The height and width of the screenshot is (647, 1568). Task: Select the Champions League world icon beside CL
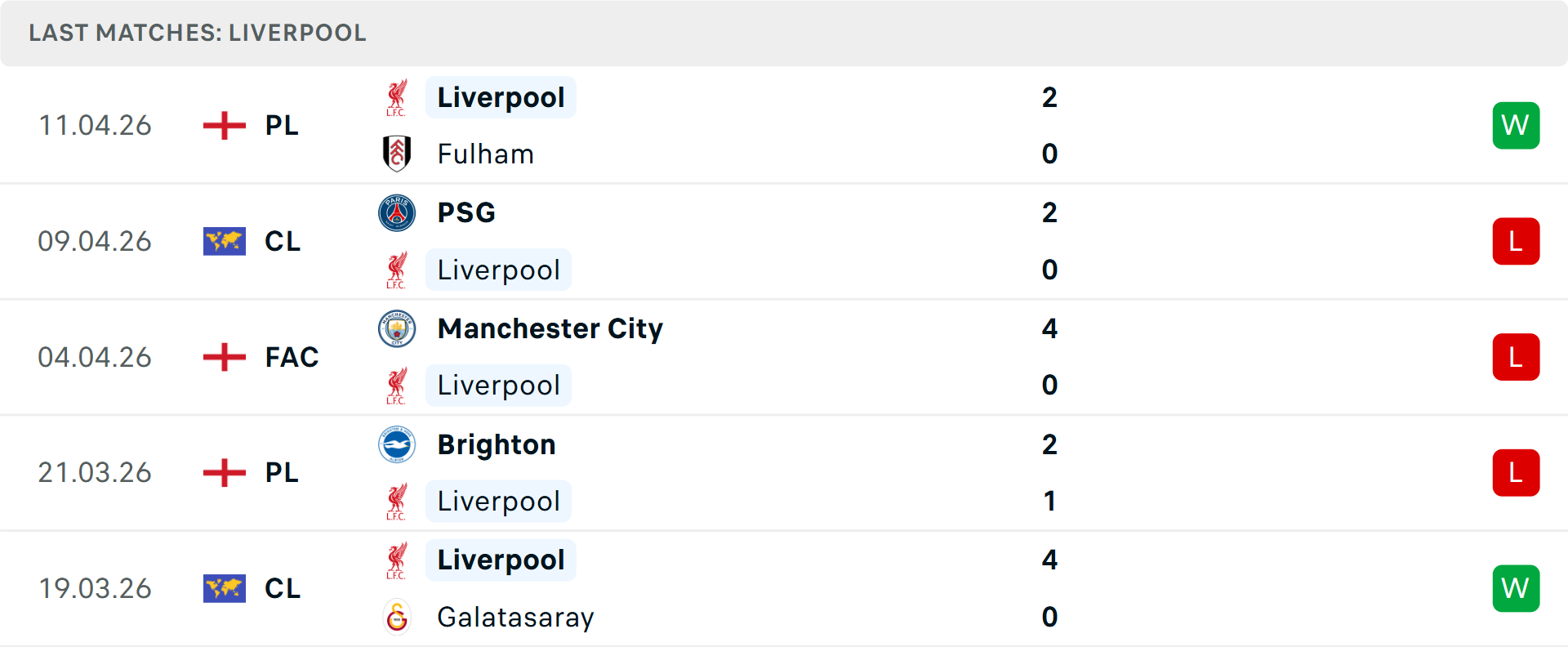click(224, 241)
